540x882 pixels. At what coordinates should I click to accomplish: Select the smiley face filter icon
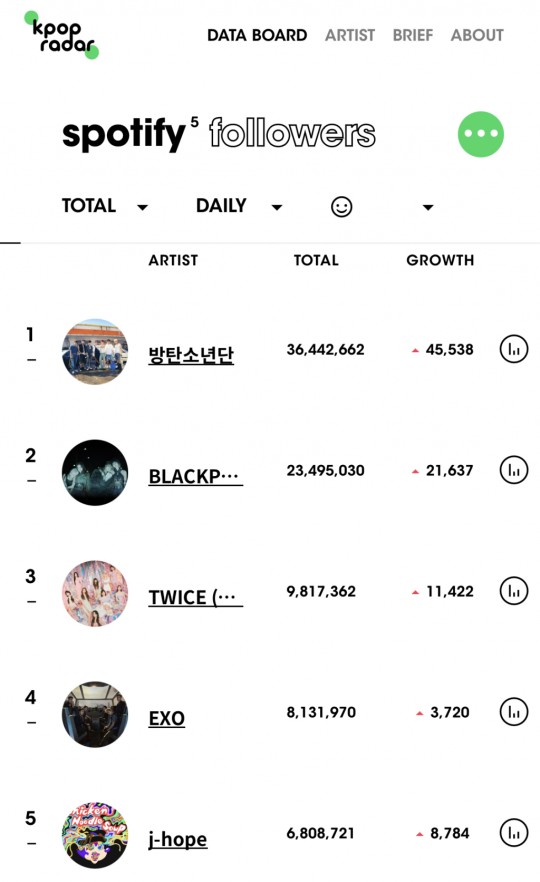click(x=341, y=206)
